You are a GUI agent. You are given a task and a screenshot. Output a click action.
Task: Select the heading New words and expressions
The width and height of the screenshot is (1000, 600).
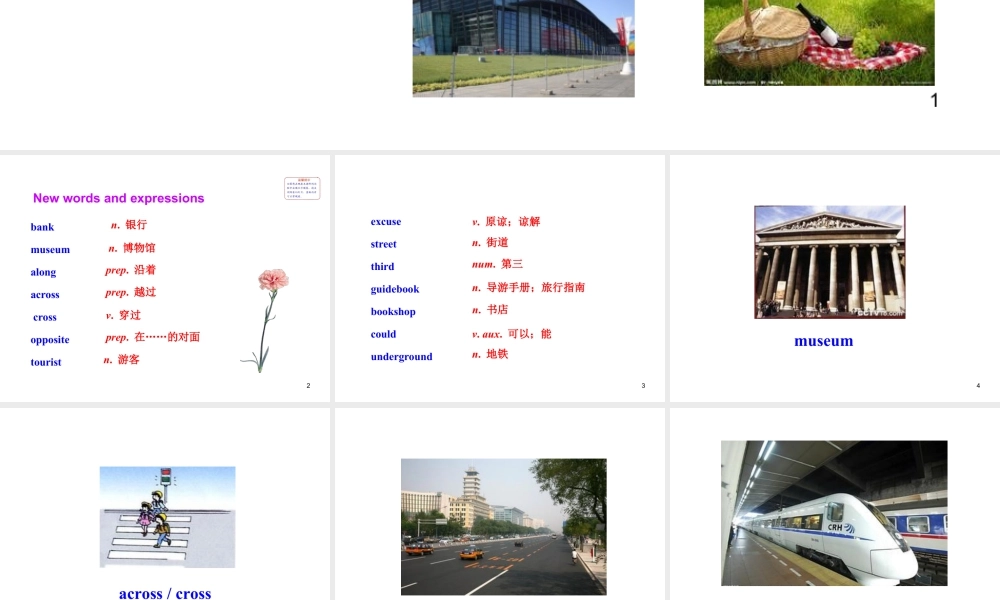click(x=118, y=198)
